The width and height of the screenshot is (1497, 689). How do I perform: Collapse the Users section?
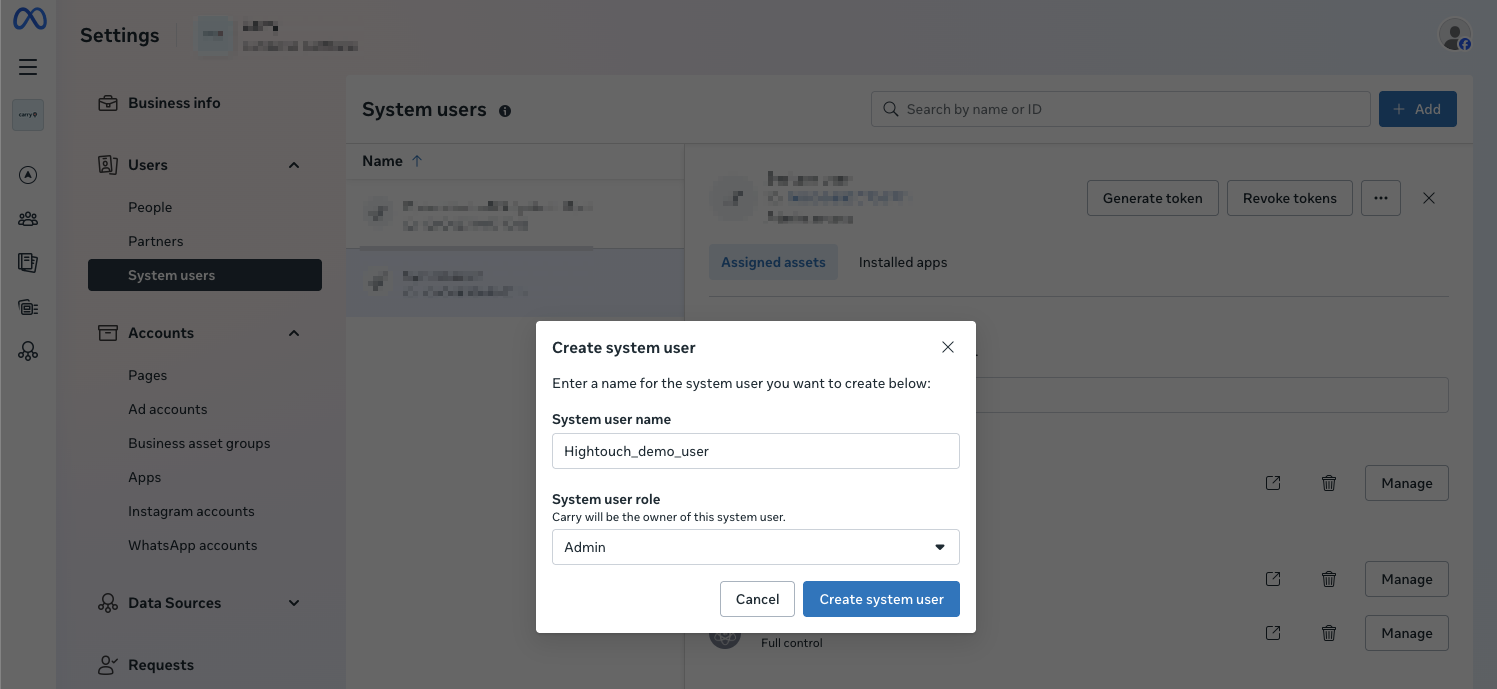pyautogui.click(x=293, y=164)
